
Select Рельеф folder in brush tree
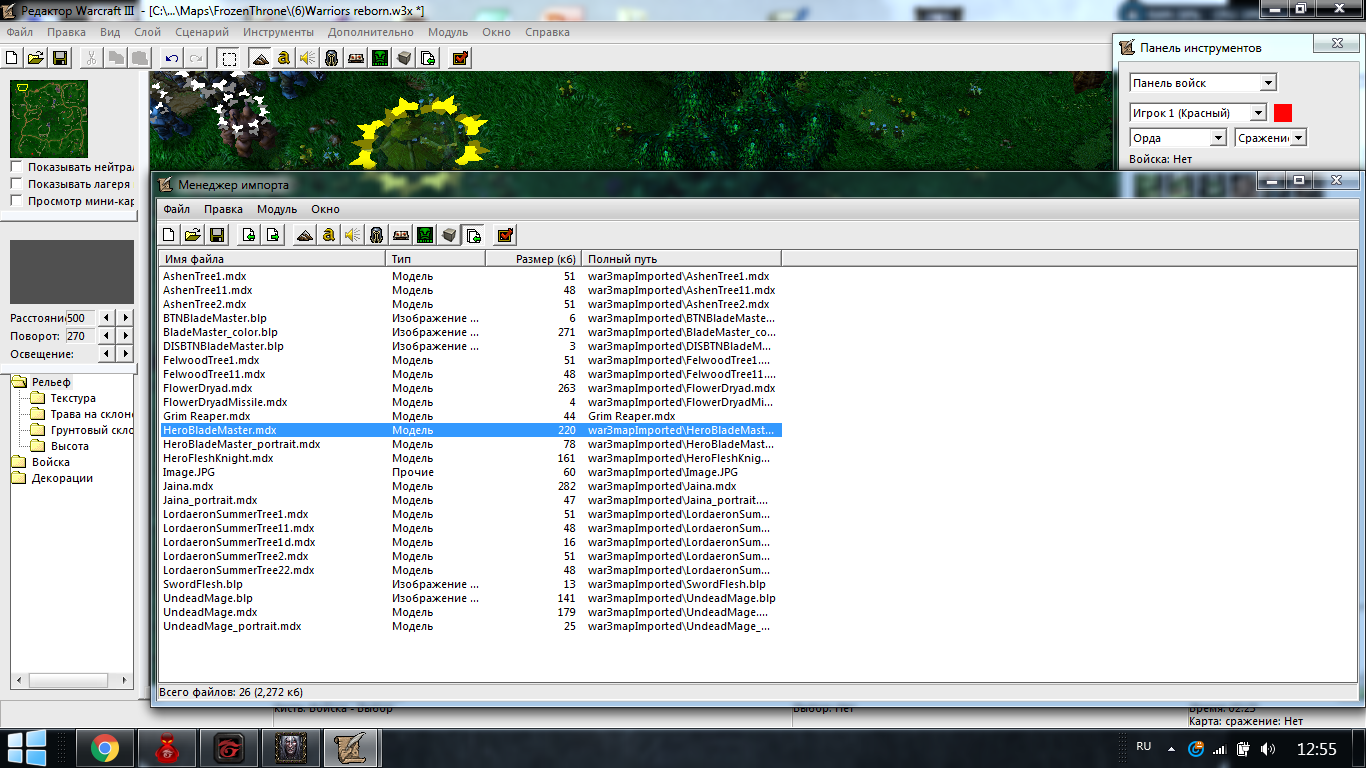pos(50,382)
